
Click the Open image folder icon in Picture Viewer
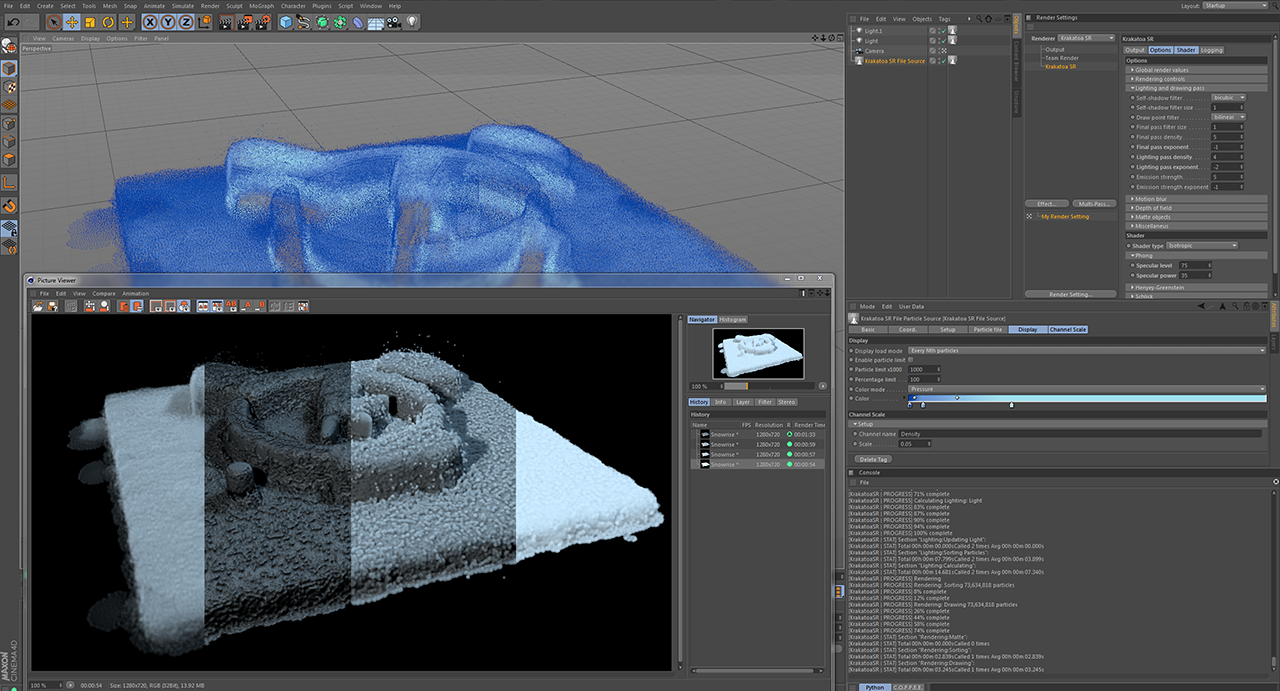[x=38, y=305]
